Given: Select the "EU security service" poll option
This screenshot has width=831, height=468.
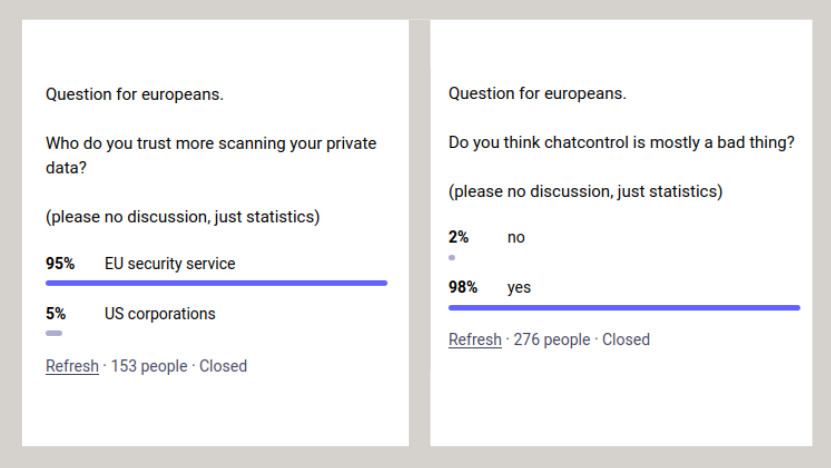Looking at the screenshot, I should point(170,264).
